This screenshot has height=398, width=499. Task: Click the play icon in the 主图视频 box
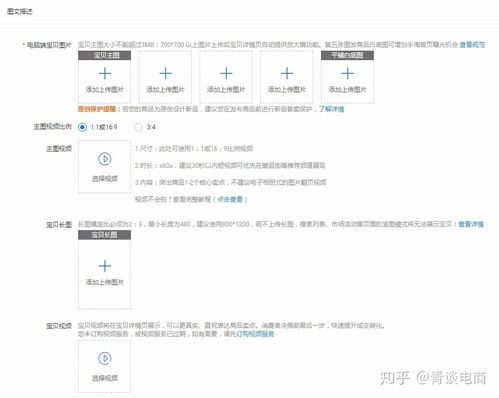[105, 159]
